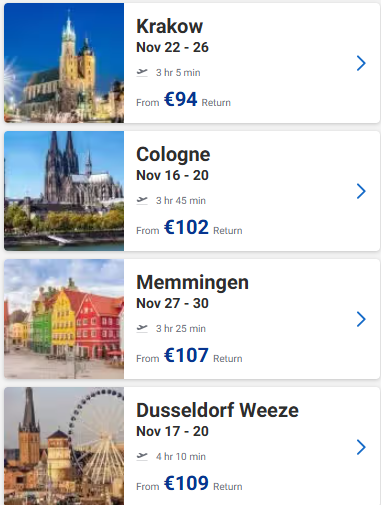Open the Krakow card's chevron arrow
The width and height of the screenshot is (381, 505).
[361, 63]
